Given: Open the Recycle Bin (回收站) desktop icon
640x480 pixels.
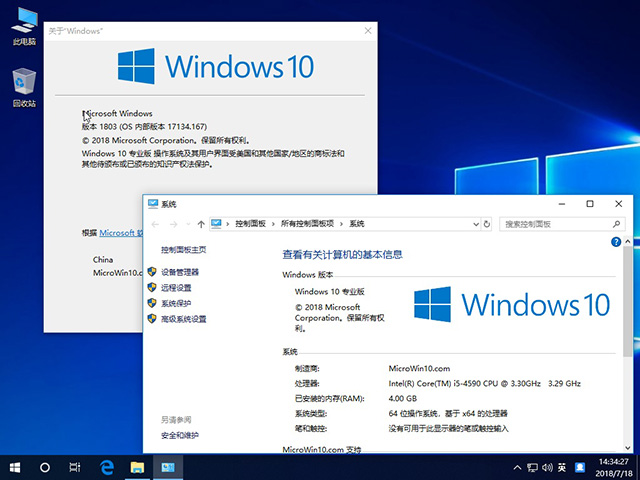Looking at the screenshot, I should tap(24, 87).
